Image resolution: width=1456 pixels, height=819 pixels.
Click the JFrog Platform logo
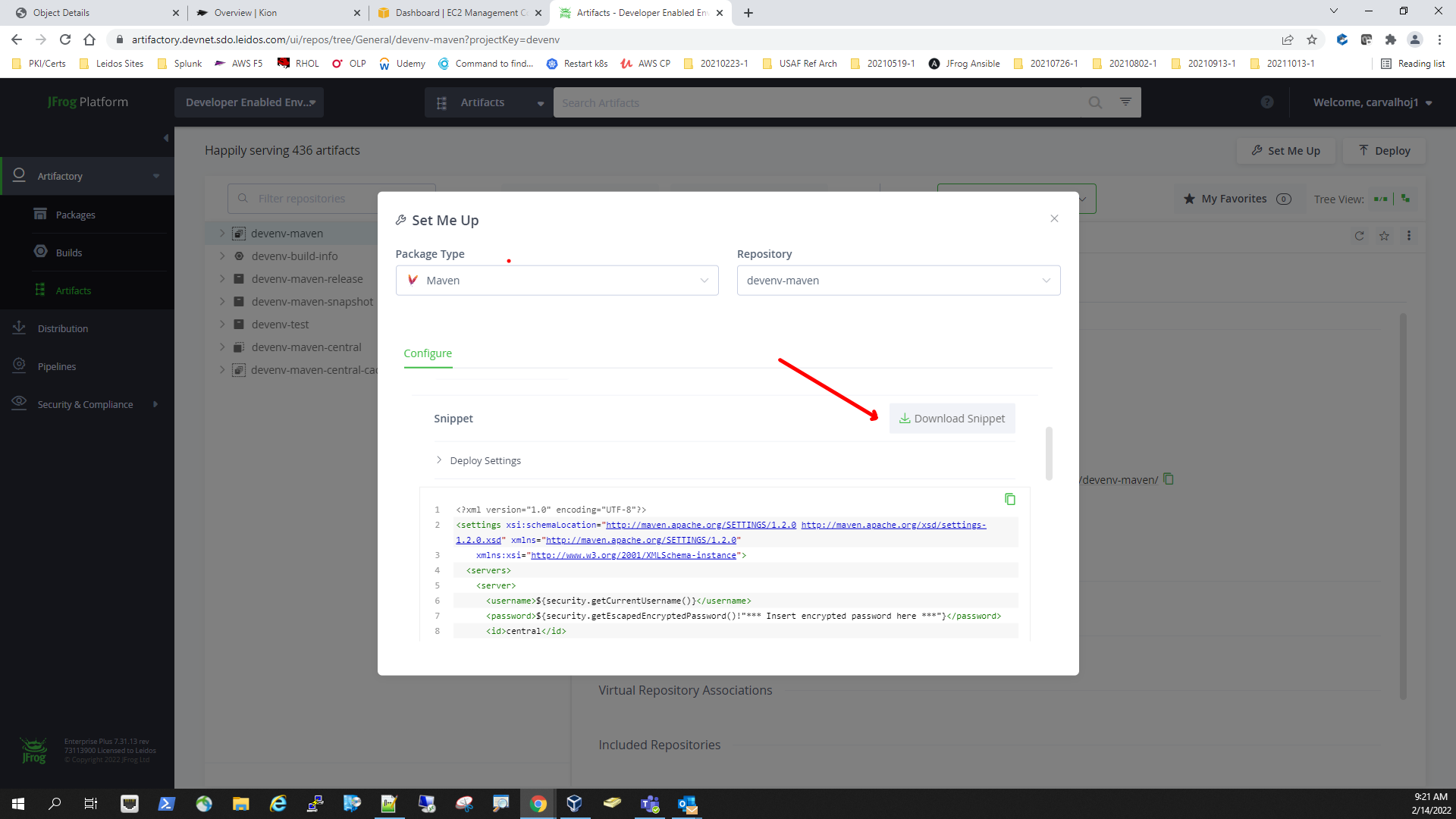[87, 102]
